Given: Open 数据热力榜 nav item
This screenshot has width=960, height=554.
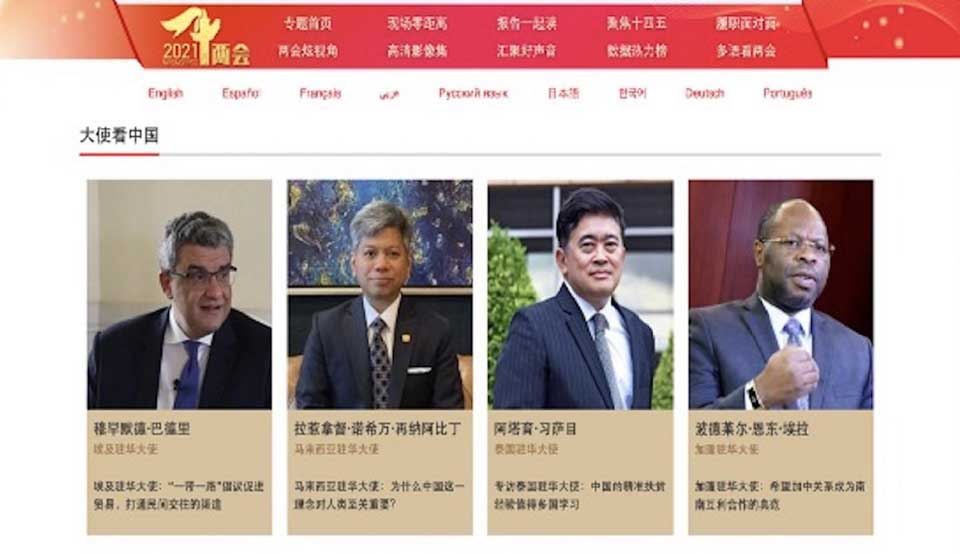Looking at the screenshot, I should tap(636, 51).
